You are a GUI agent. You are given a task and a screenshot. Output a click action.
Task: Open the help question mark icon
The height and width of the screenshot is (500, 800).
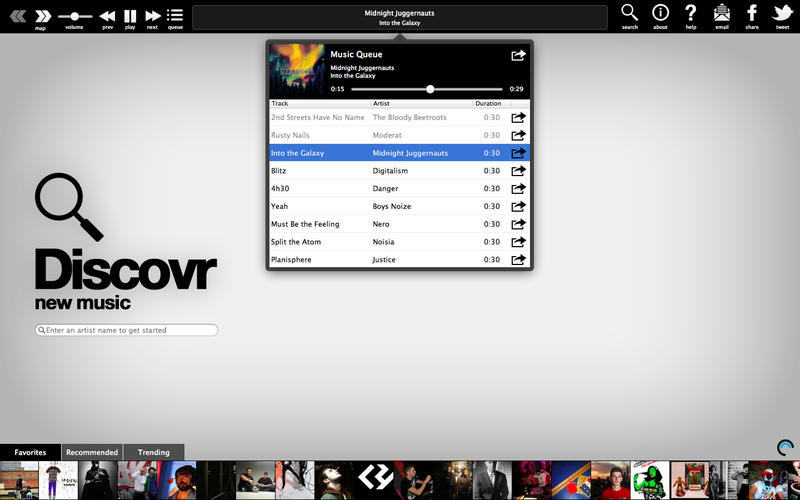pyautogui.click(x=690, y=13)
